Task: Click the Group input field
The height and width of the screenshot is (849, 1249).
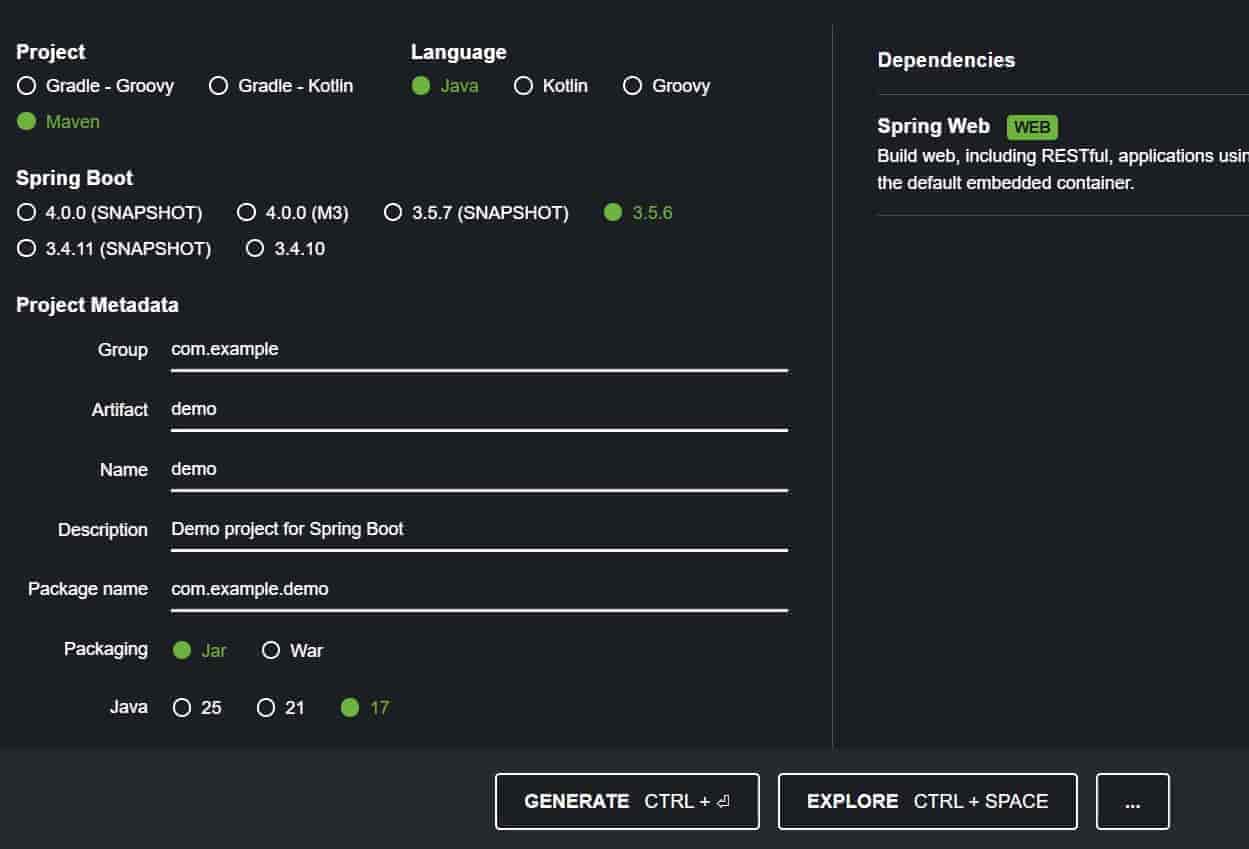Action: [478, 350]
